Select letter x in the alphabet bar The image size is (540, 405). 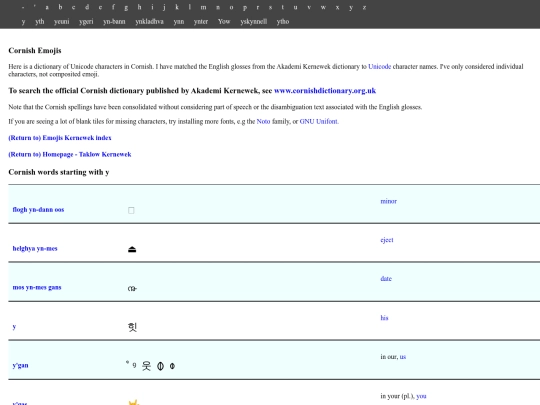[337, 7]
